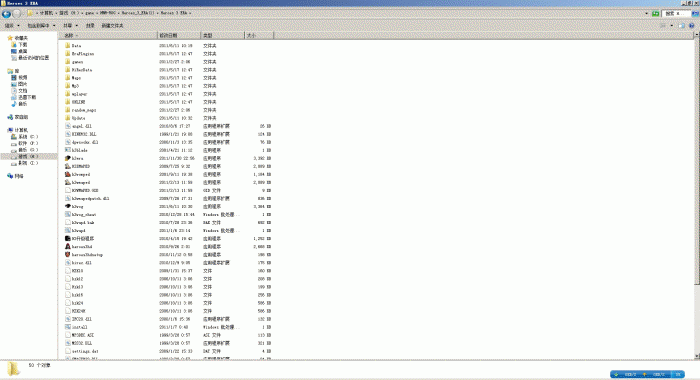Toggle the preview pane icon

(681, 25)
